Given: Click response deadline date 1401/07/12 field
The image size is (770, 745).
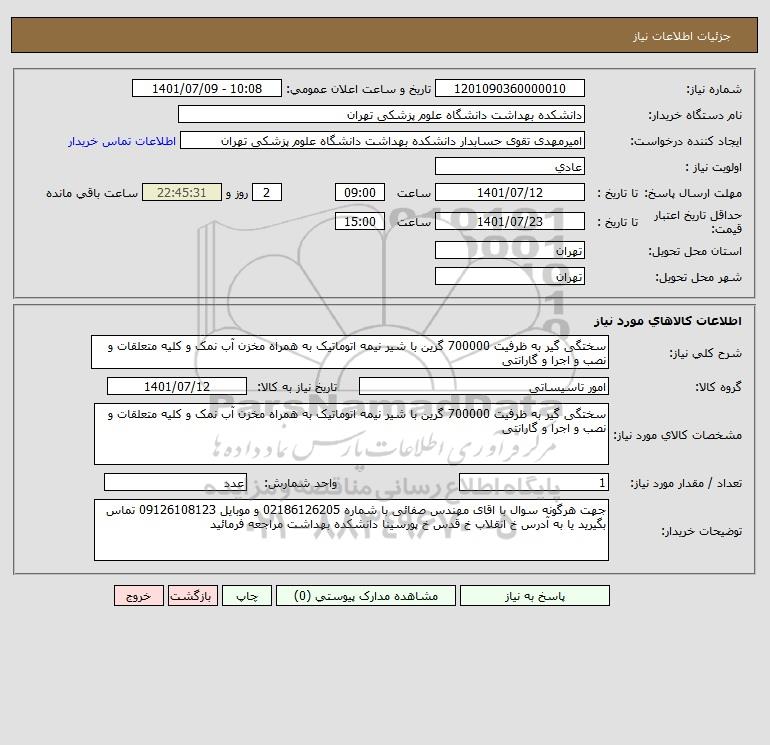Looking at the screenshot, I should tap(510, 193).
